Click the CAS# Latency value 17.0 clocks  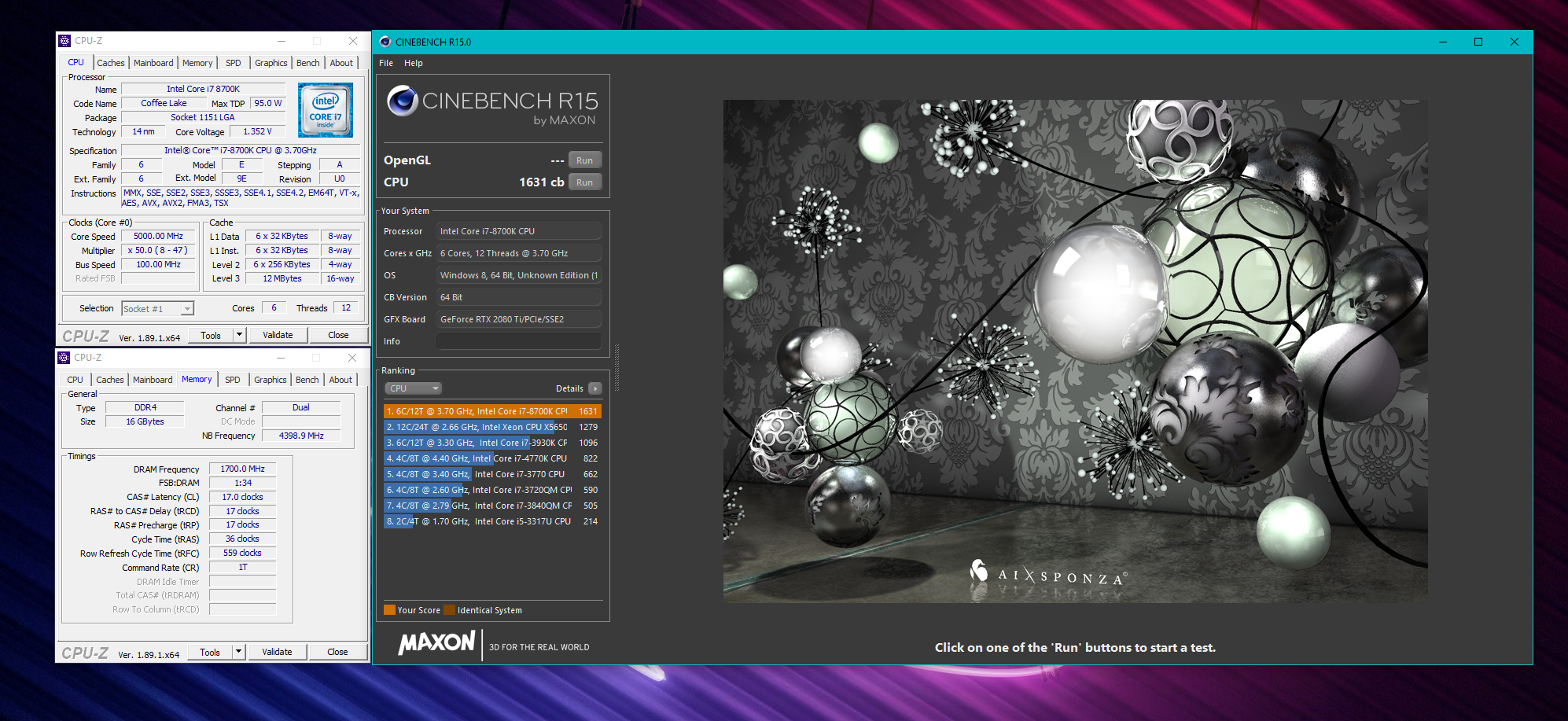(242, 497)
